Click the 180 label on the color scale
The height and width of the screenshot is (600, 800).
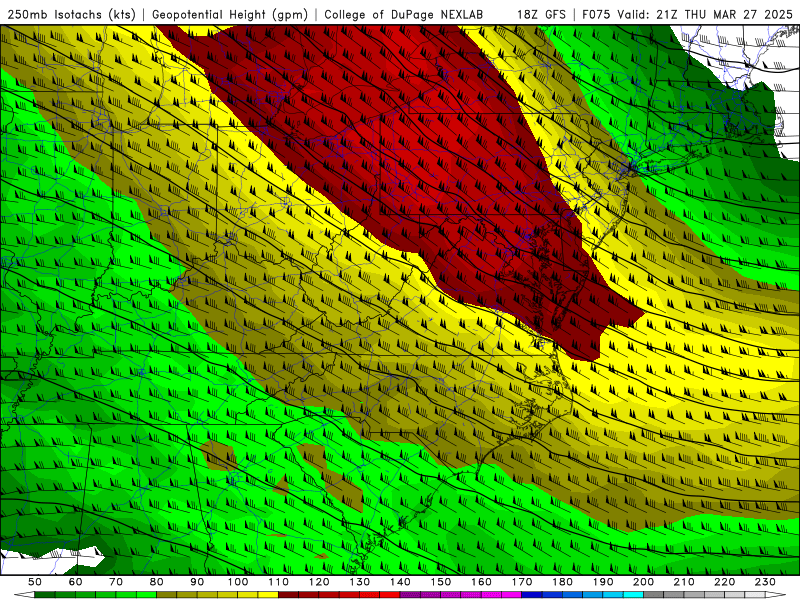pyautogui.click(x=562, y=582)
